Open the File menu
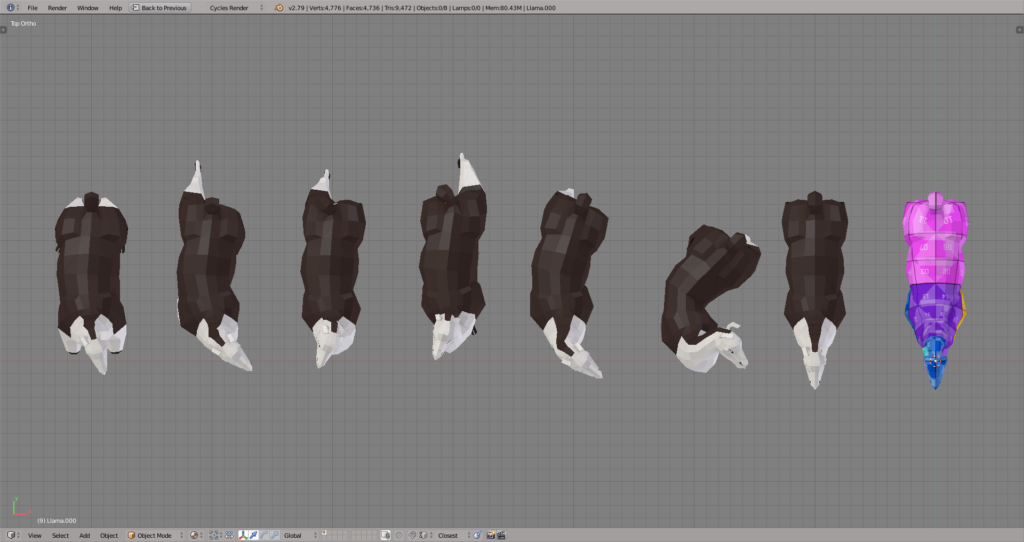Screen dimensions: 1024x542 pyautogui.click(x=32, y=8)
